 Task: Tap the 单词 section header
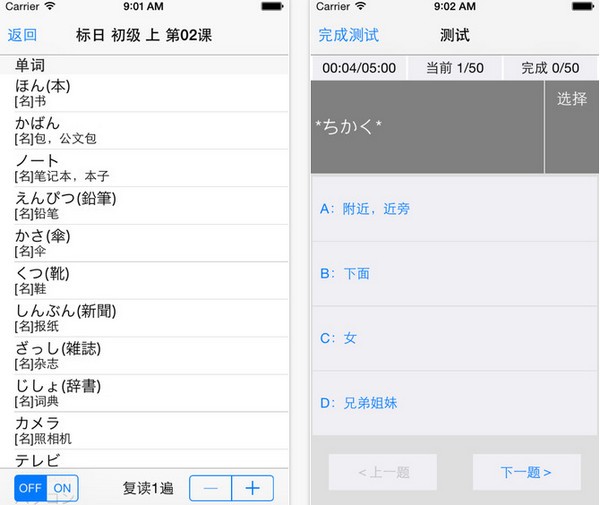144,65
